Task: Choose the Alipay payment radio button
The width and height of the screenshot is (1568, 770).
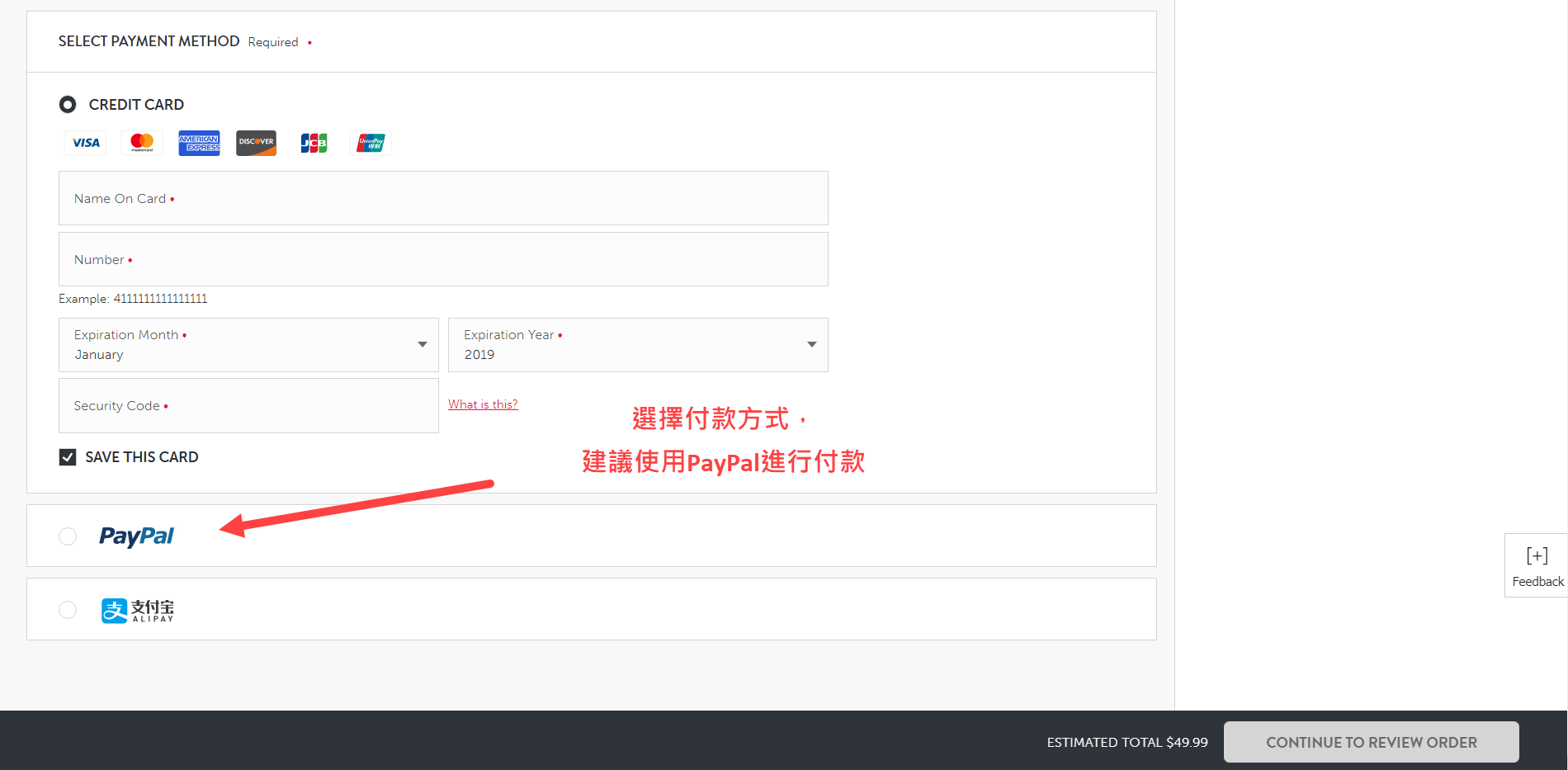Action: (x=68, y=610)
